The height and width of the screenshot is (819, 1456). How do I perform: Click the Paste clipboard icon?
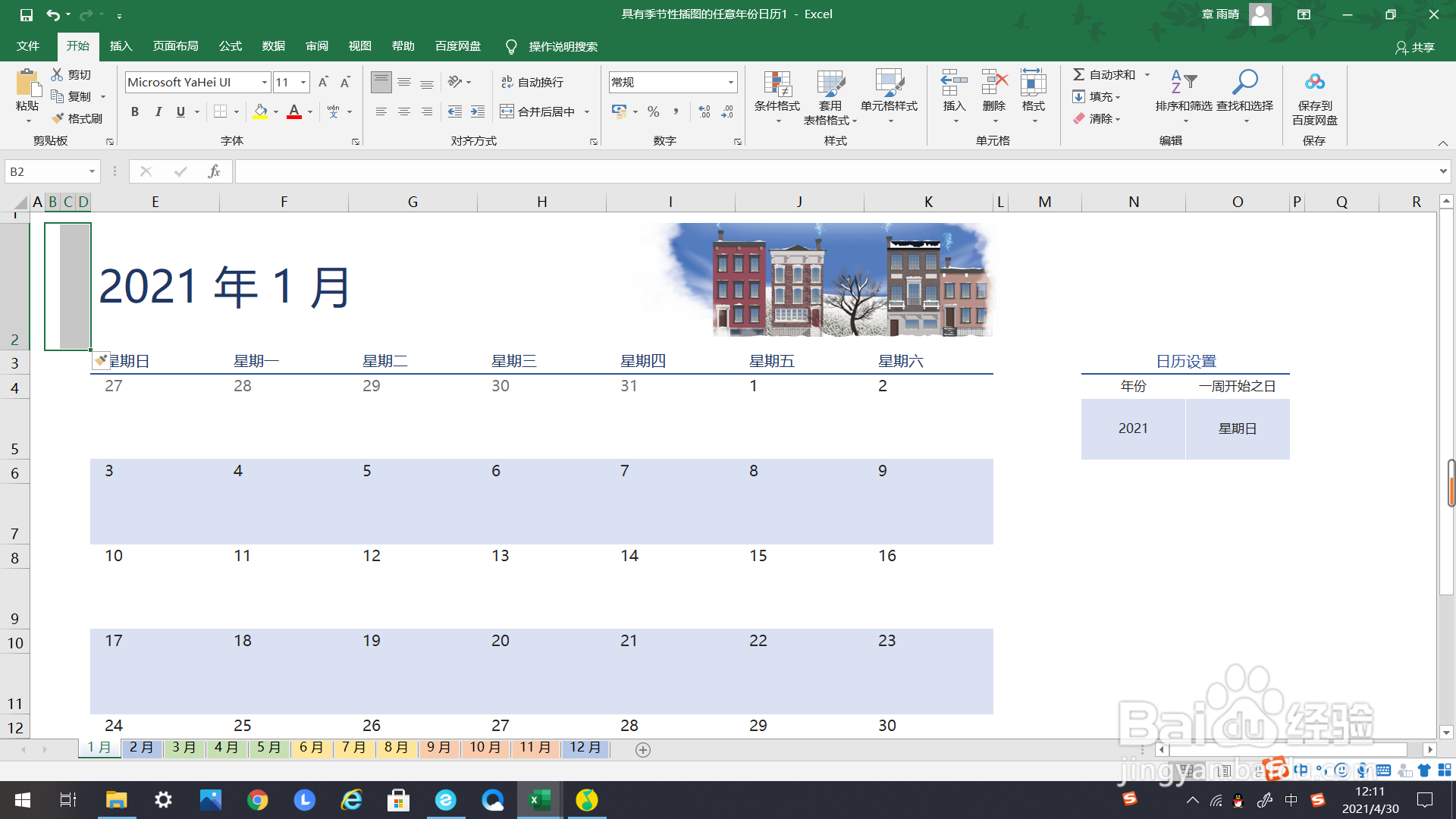pos(27,83)
